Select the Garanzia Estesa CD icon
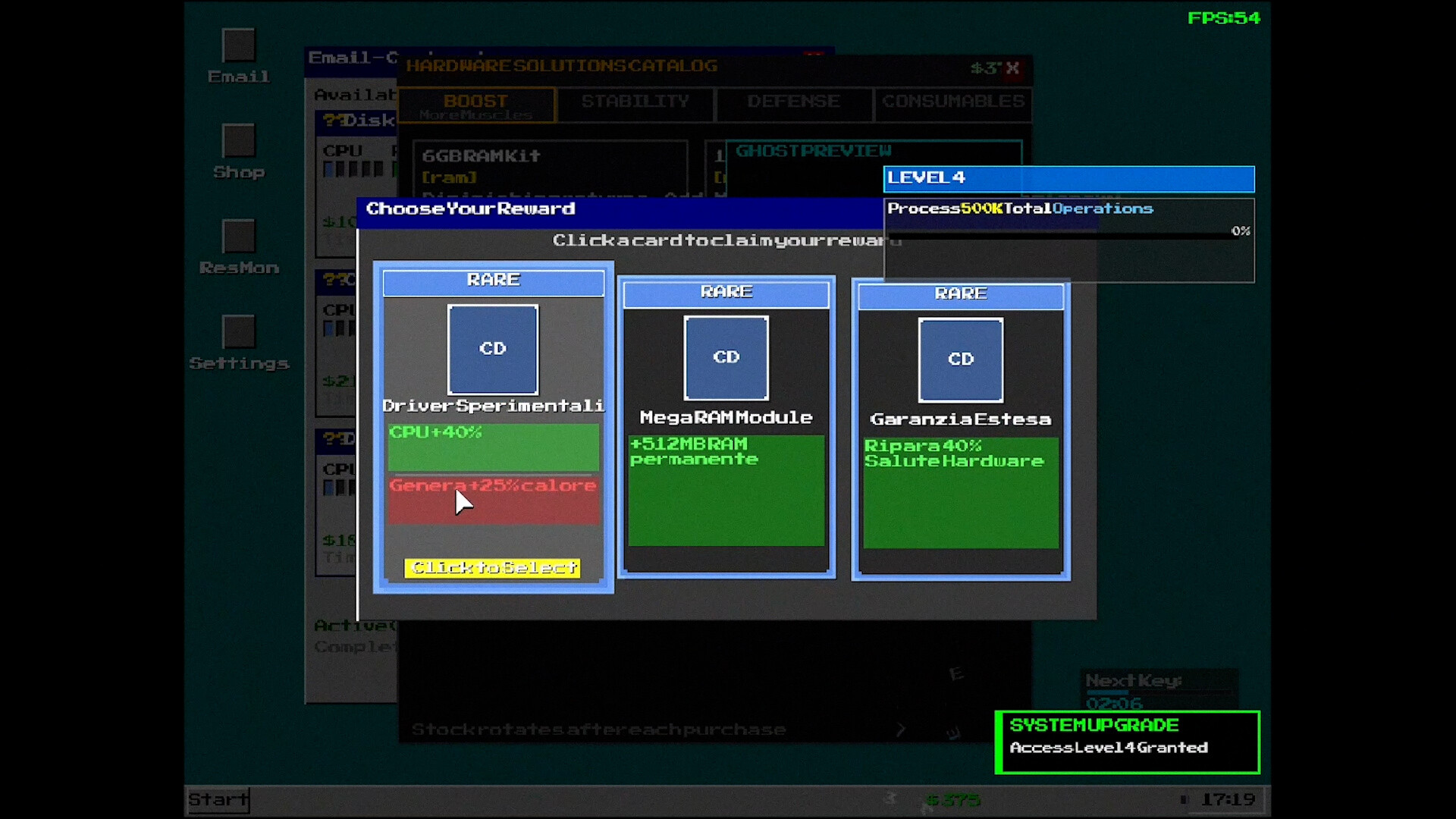 pyautogui.click(x=960, y=359)
